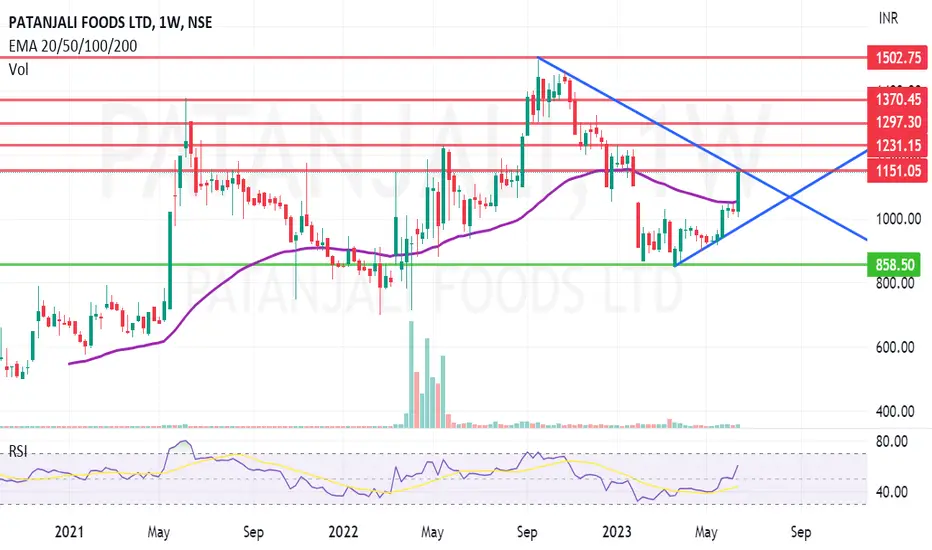Image resolution: width=932 pixels, height=550 pixels.
Task: Click the latest green weekly candle near 1151
Action: tap(738, 191)
